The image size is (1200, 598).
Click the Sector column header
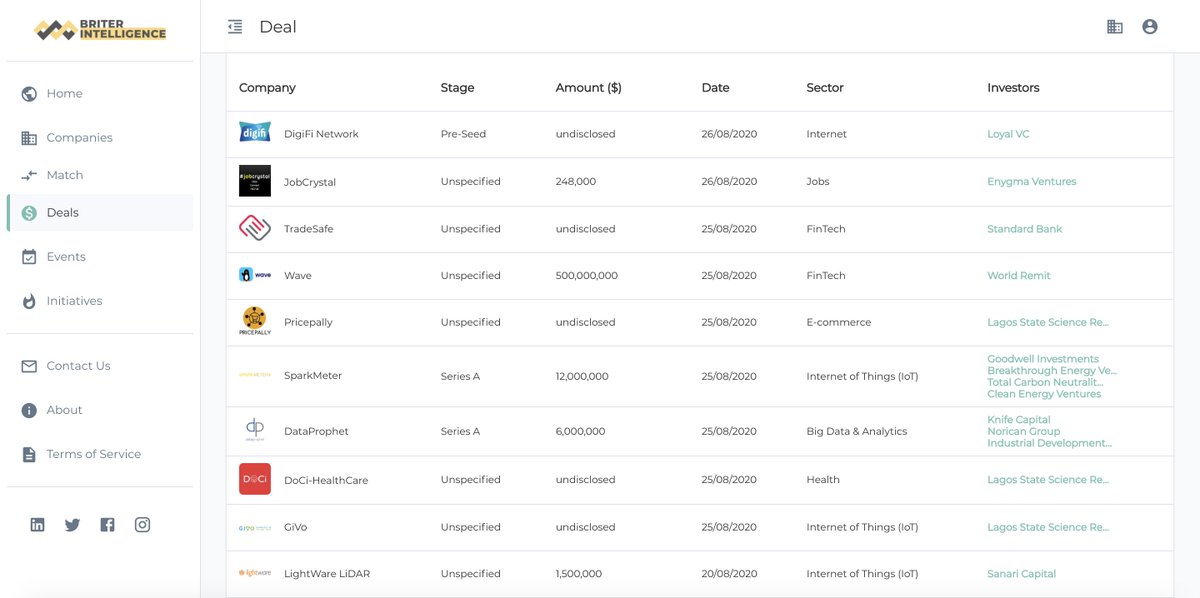click(825, 88)
